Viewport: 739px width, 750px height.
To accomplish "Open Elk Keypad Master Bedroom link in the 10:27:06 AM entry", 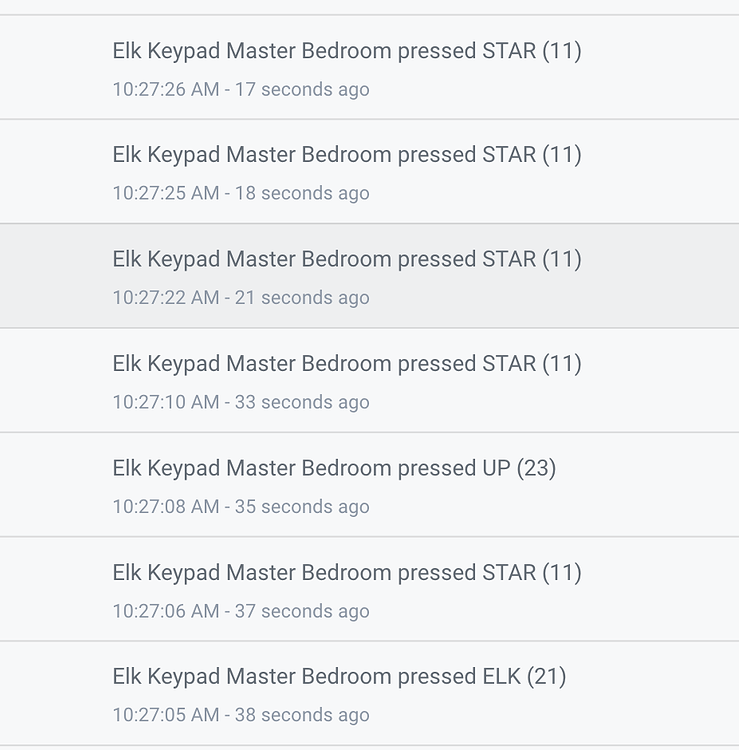I will pyautogui.click(x=251, y=573).
